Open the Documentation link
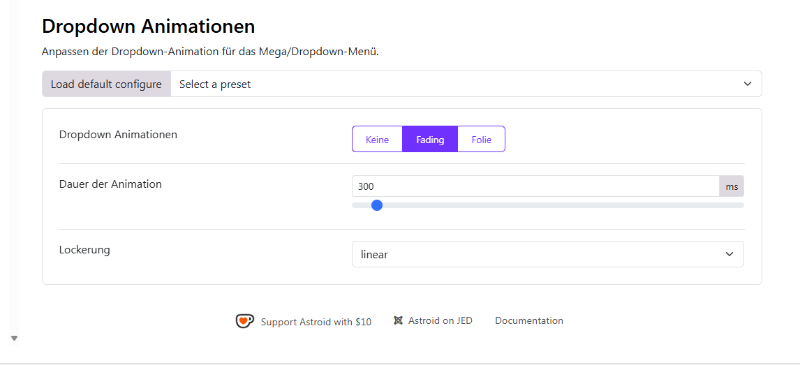800x365 pixels. (529, 321)
